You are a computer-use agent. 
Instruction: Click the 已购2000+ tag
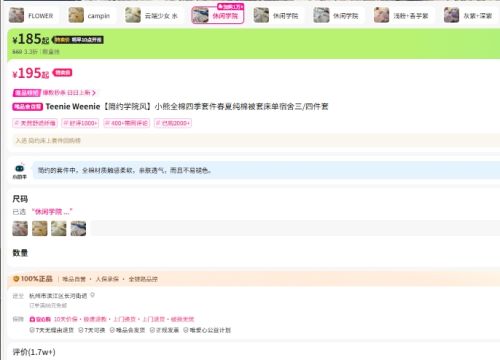point(173,123)
